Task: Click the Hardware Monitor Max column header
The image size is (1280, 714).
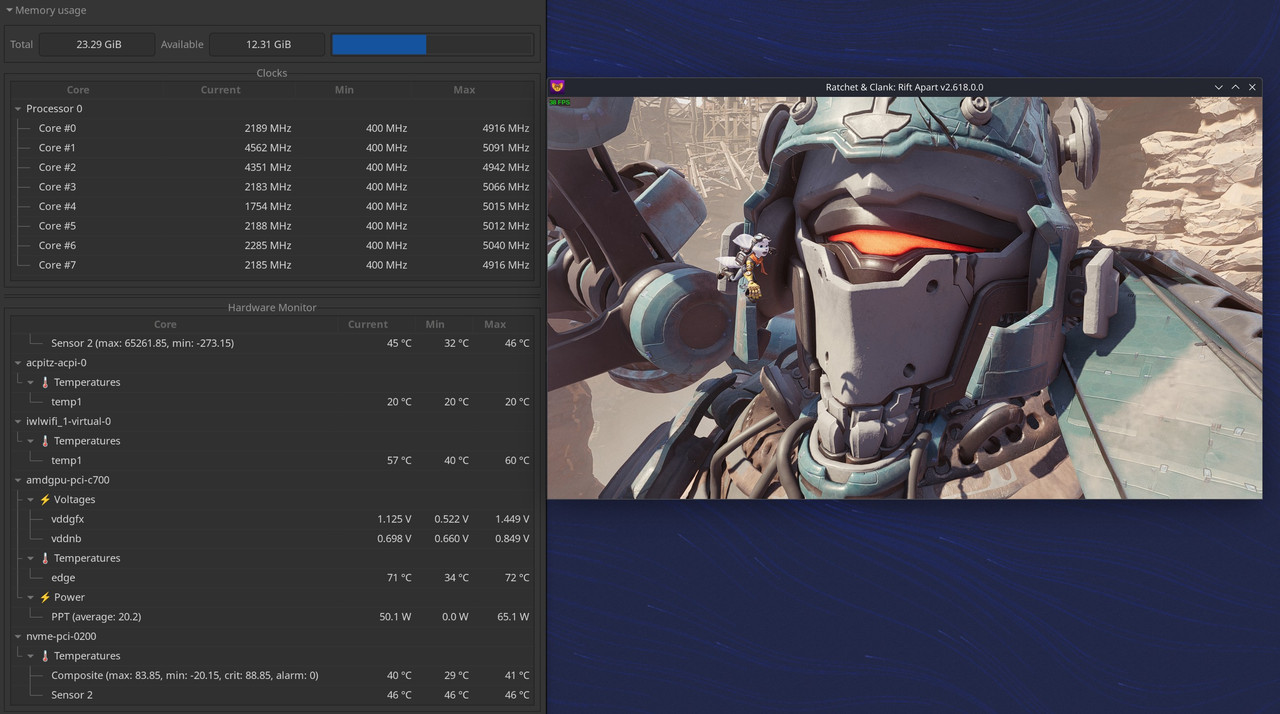Action: point(495,324)
